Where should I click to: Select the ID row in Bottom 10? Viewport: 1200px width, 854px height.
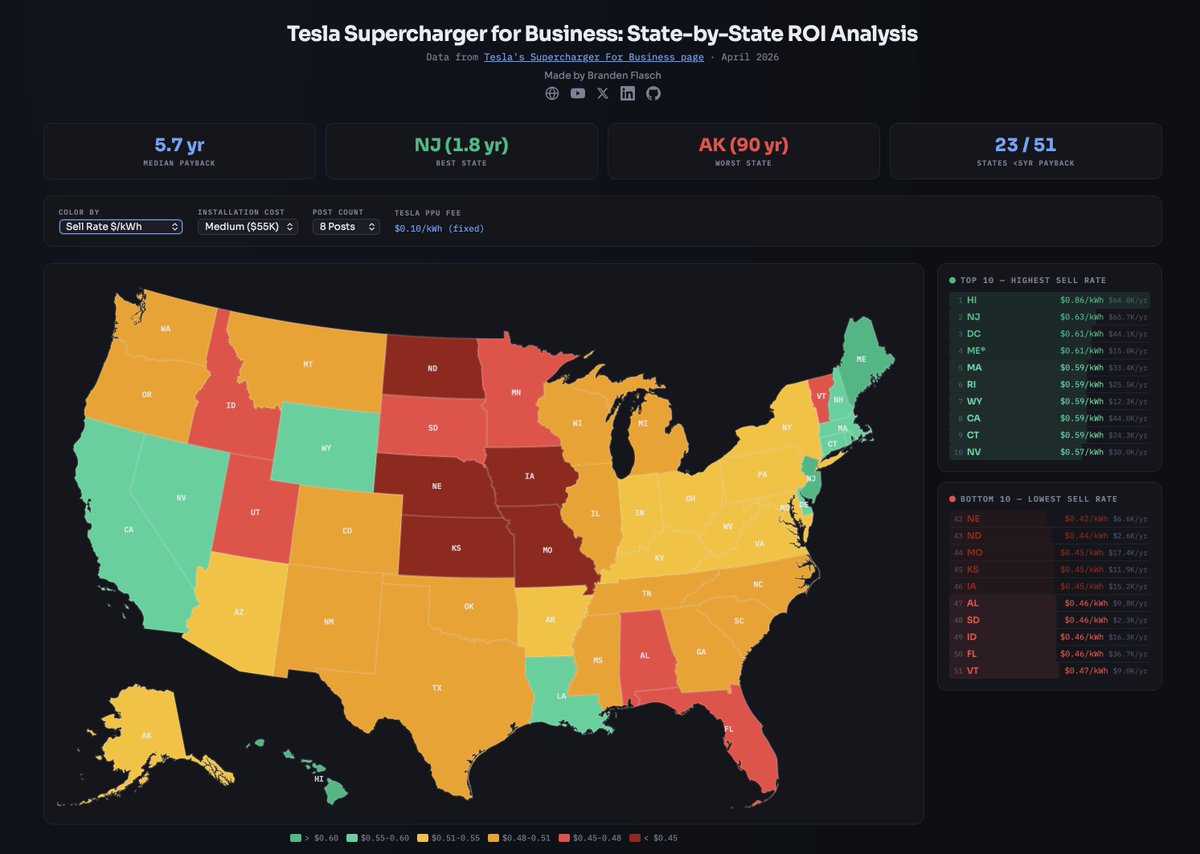click(1049, 638)
